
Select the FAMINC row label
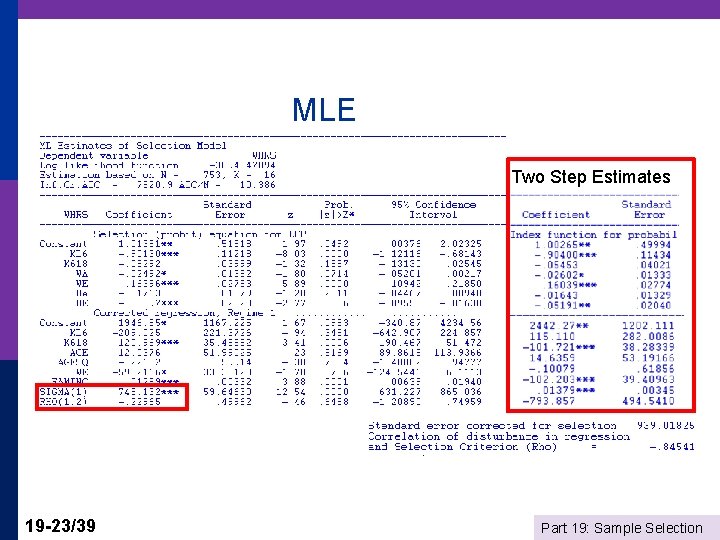(70, 382)
